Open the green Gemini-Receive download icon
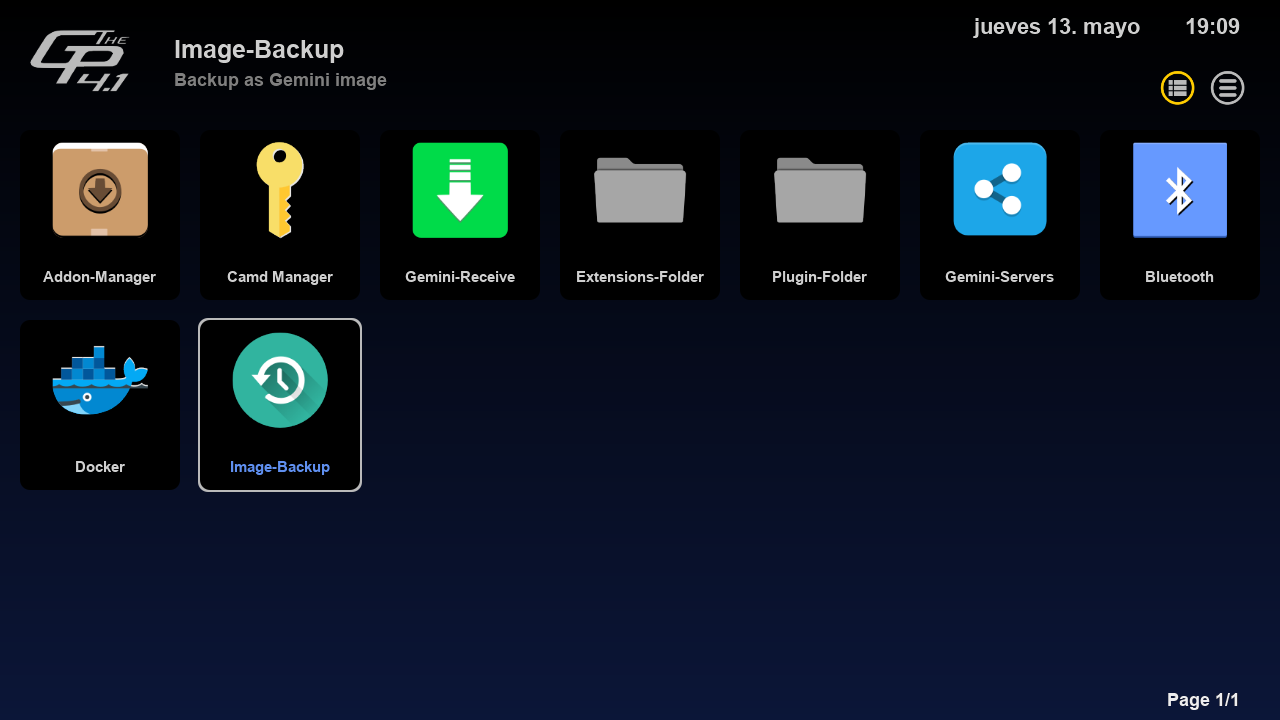 [460, 190]
